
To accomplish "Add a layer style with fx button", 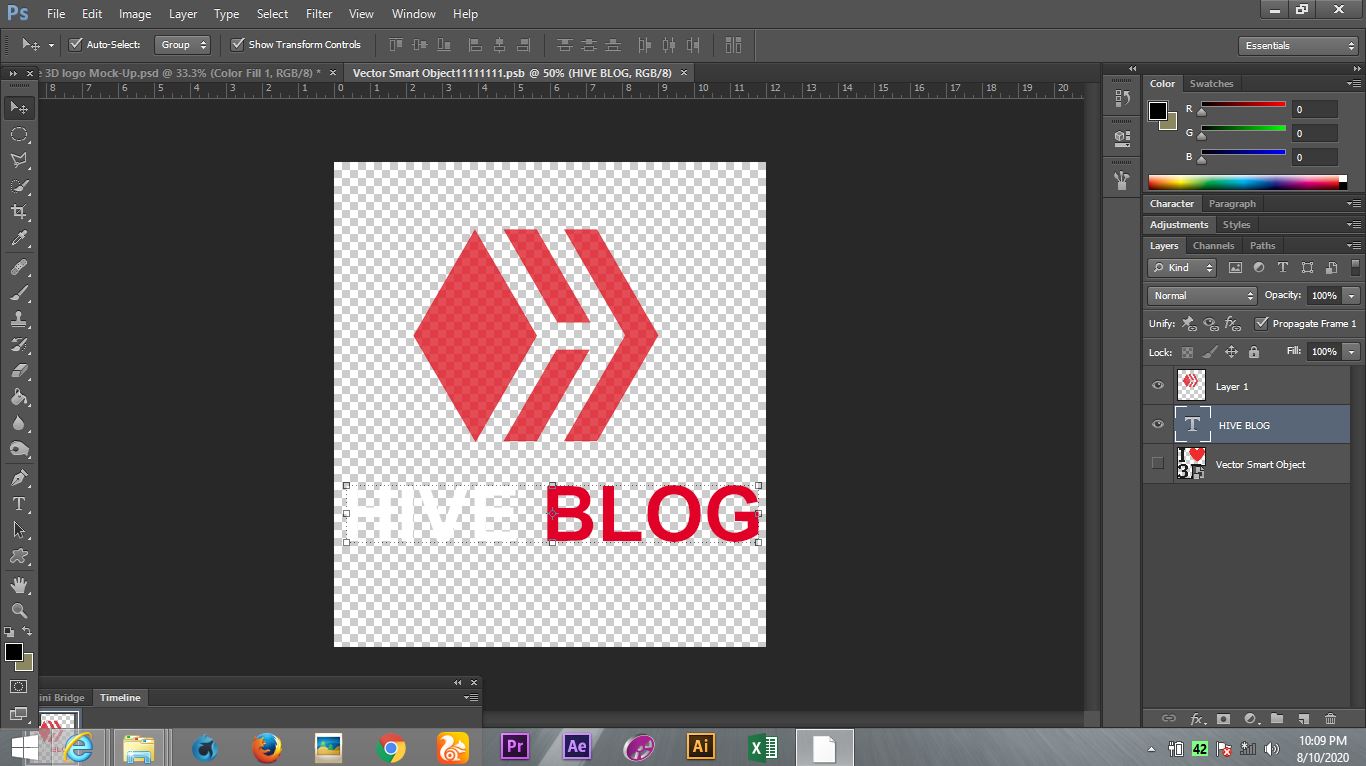I will coord(1197,718).
